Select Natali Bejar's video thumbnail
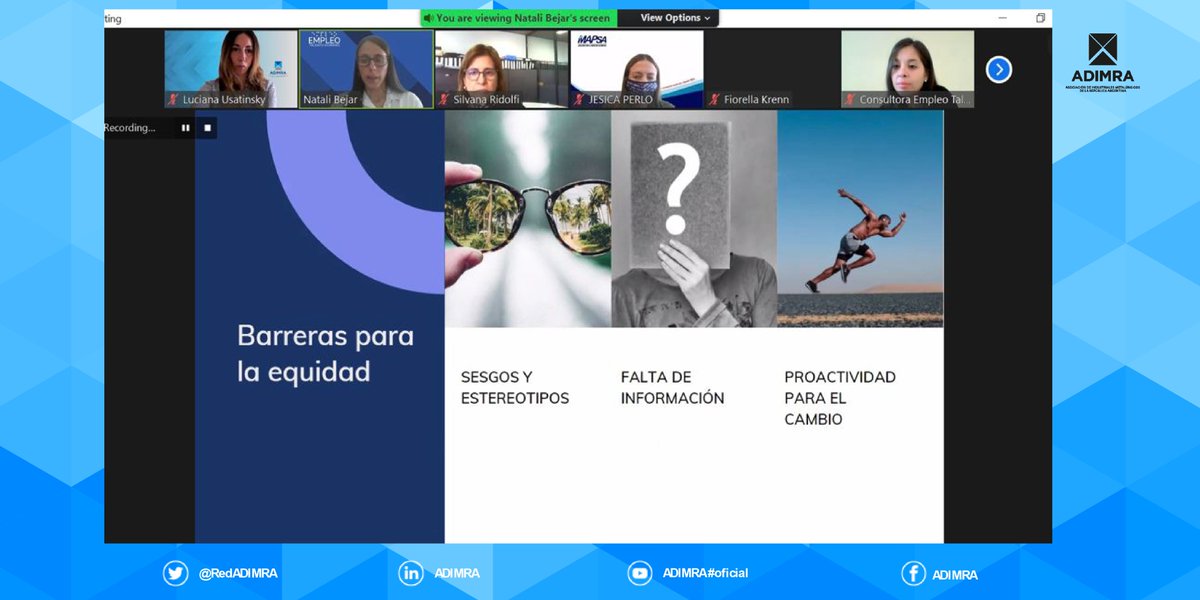Viewport: 1200px width, 600px height. tap(366, 69)
